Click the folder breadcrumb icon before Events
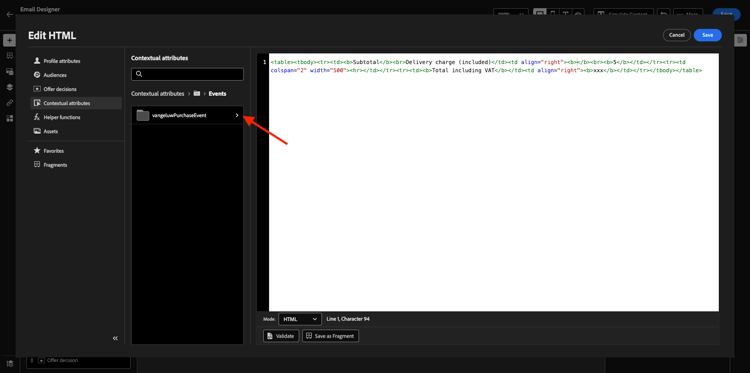The image size is (750, 373). tap(197, 94)
